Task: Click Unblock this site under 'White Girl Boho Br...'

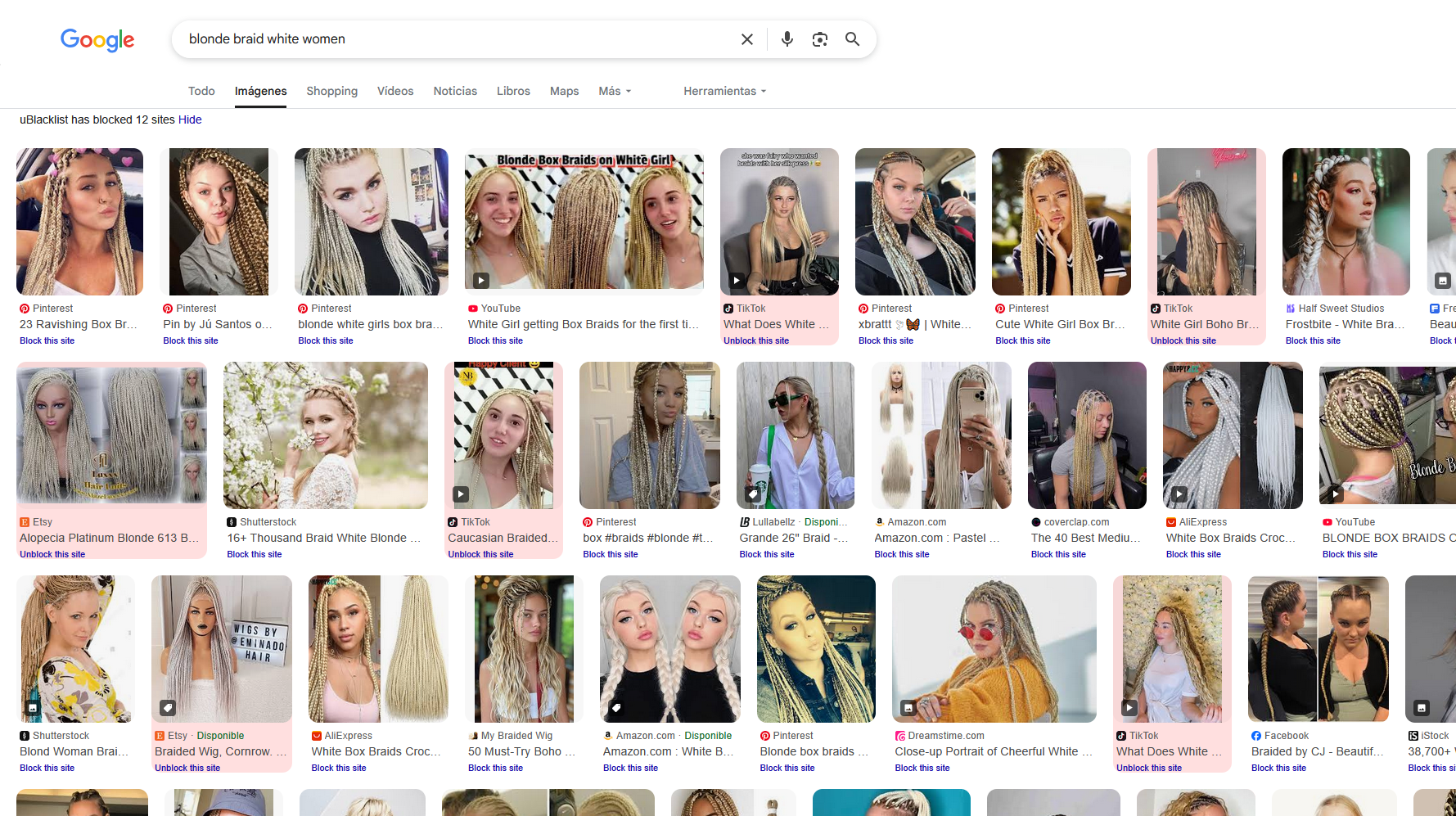Action: tap(1183, 340)
